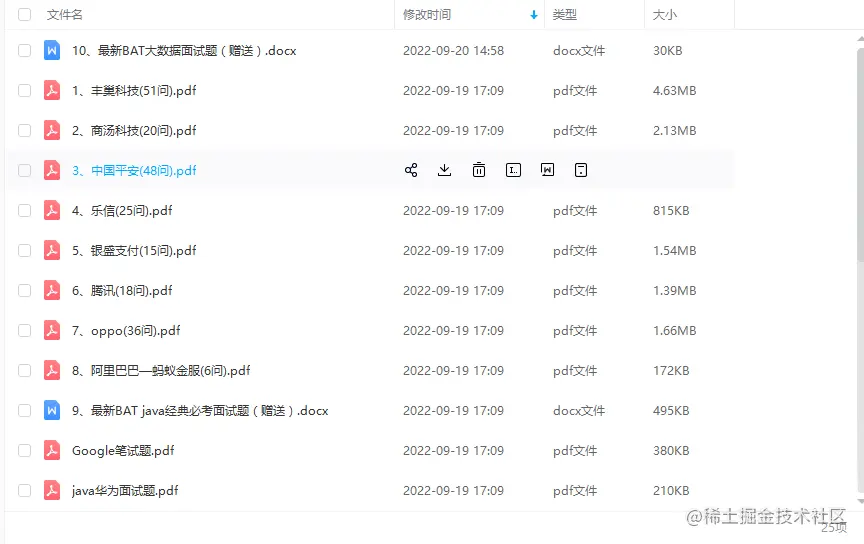Viewport: 864px width, 544px height.
Task: Click the date 2022-09-20 14:58
Action: [x=453, y=51]
